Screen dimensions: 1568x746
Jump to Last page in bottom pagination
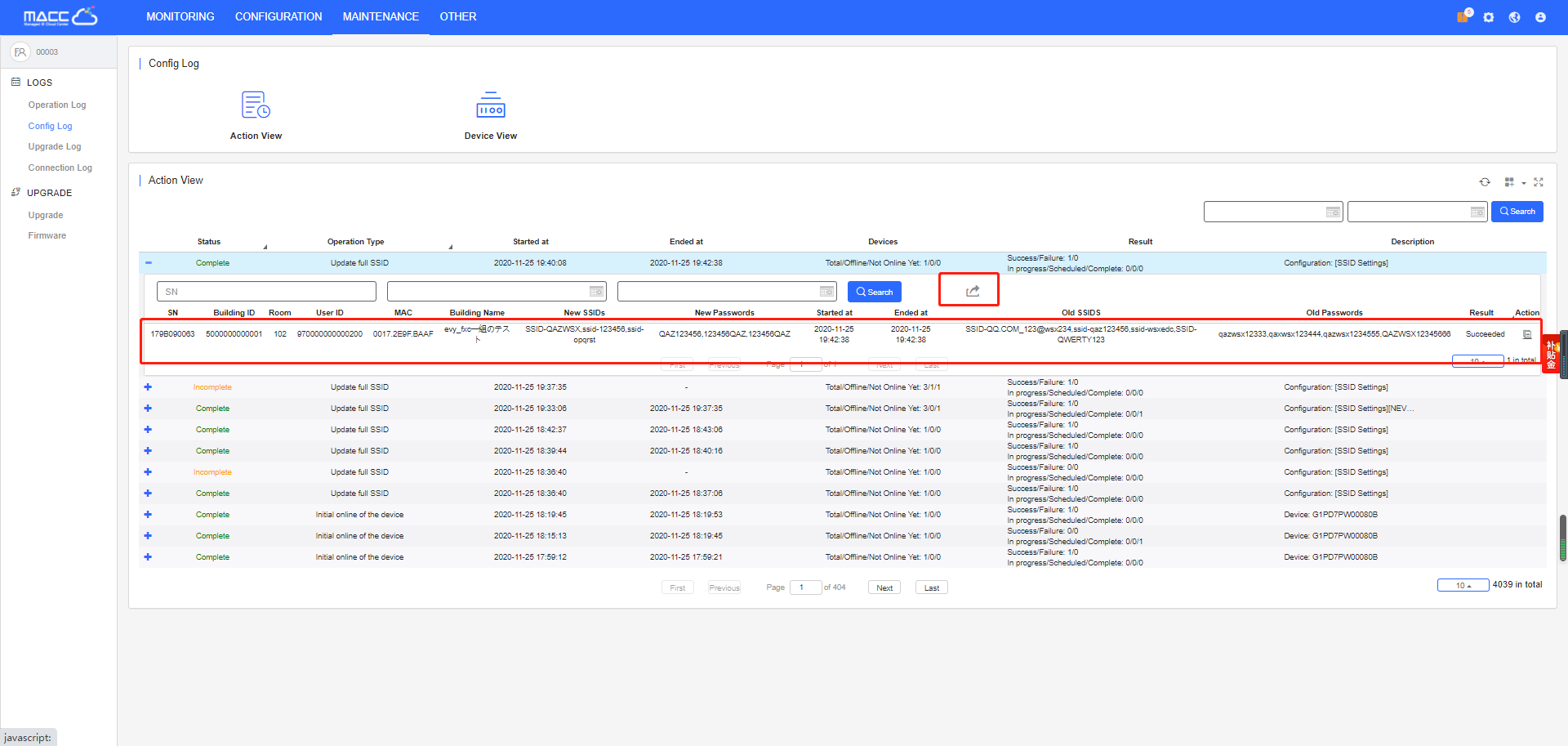pos(932,587)
